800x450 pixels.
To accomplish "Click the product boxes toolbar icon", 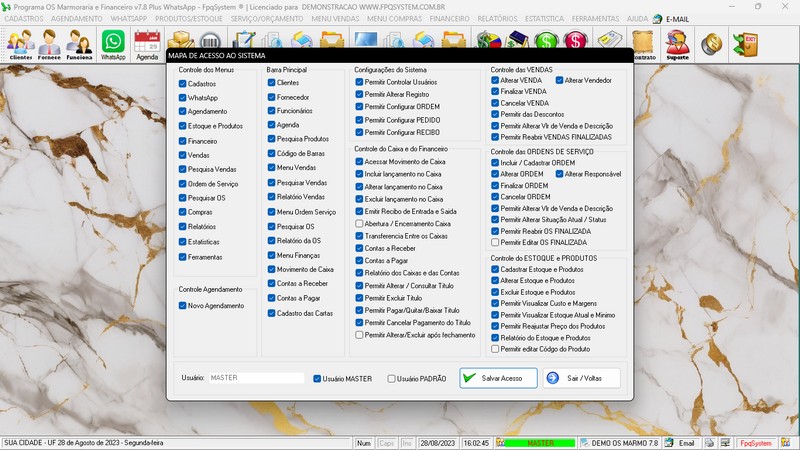I will point(181,40).
